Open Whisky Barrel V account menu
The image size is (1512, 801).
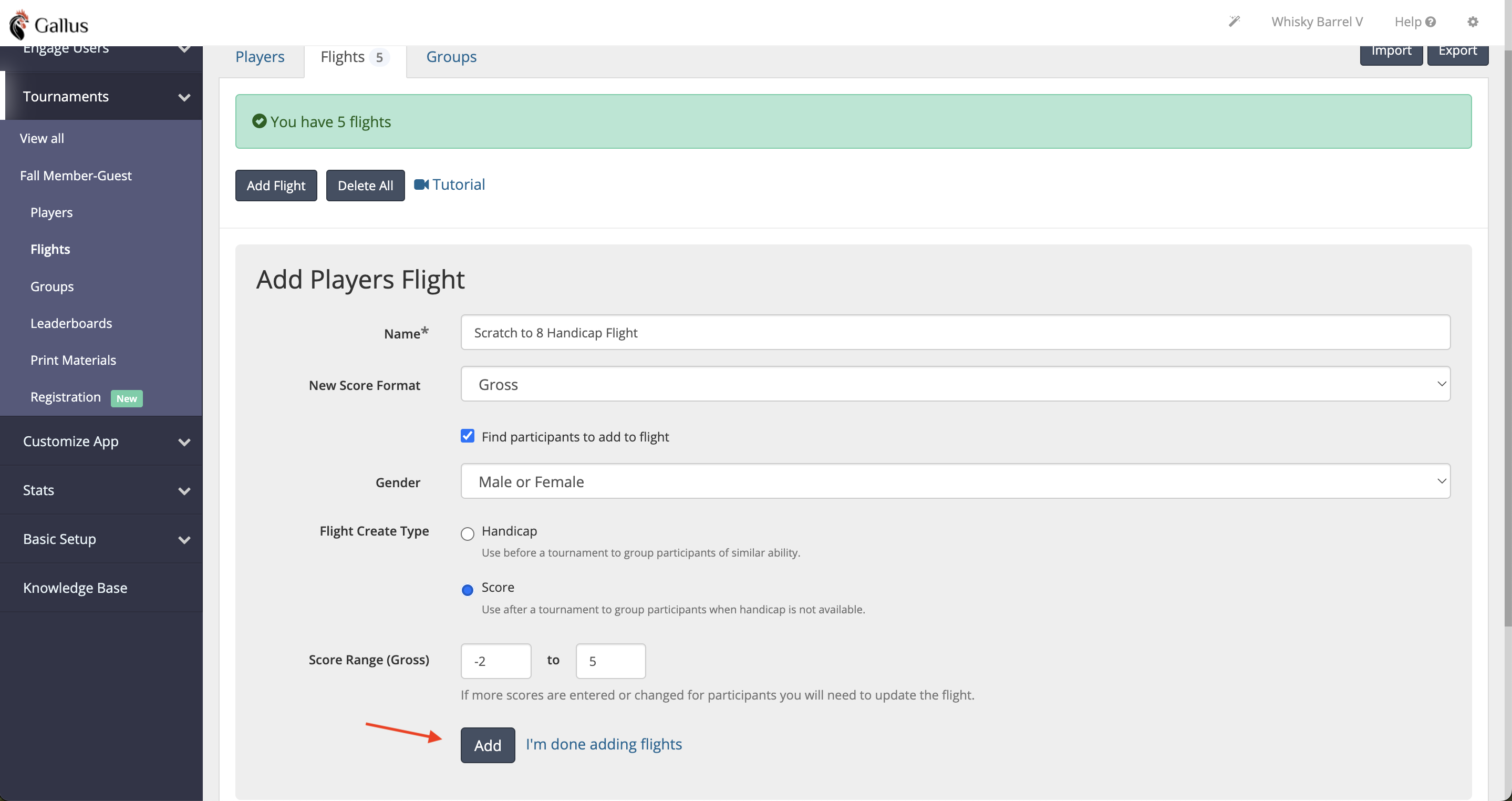1317,22
